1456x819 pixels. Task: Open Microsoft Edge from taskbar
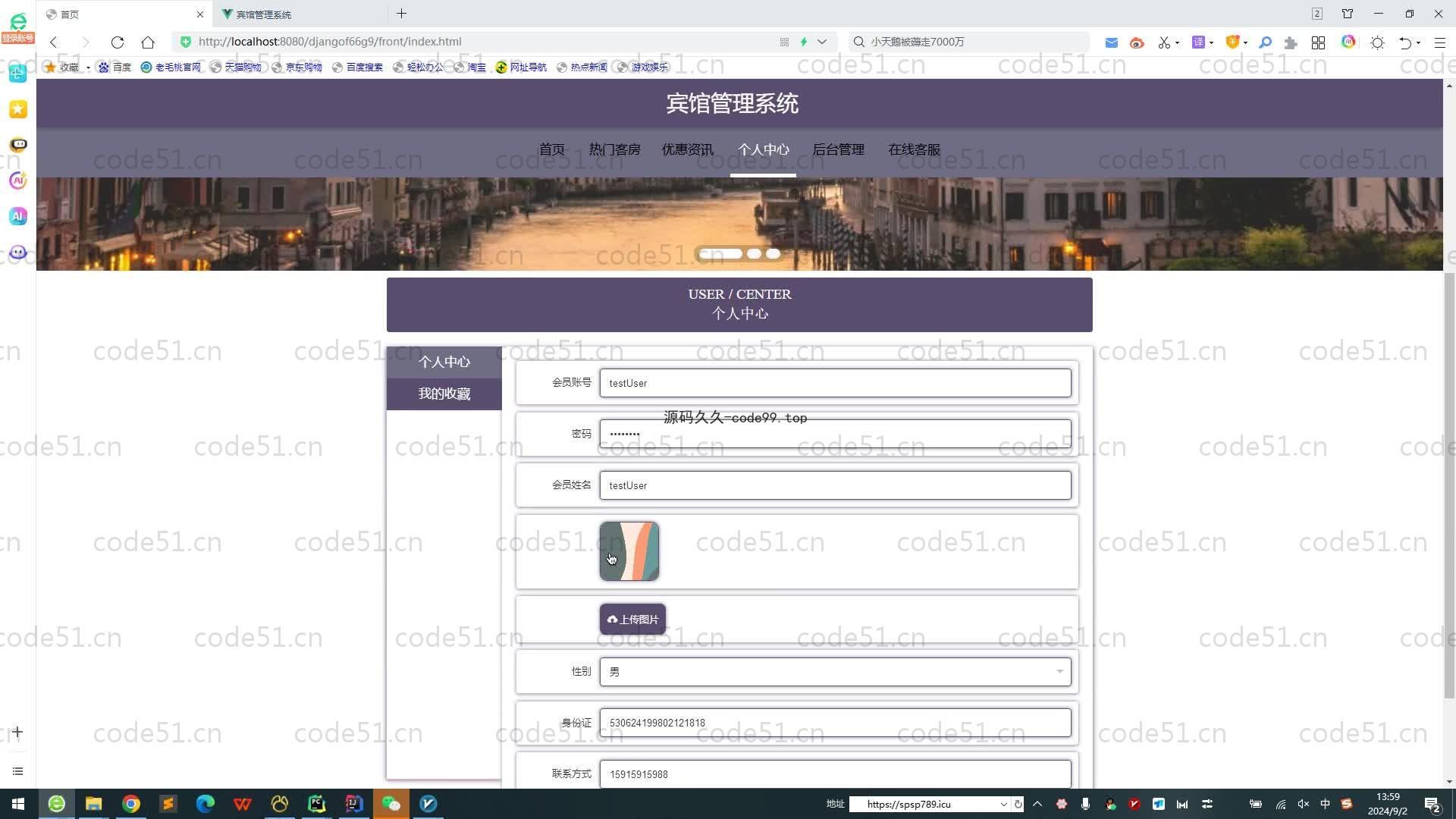pos(206,804)
